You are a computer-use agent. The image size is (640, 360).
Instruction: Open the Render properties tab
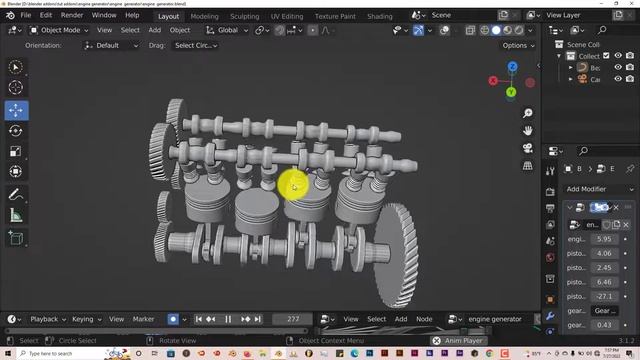550,191
